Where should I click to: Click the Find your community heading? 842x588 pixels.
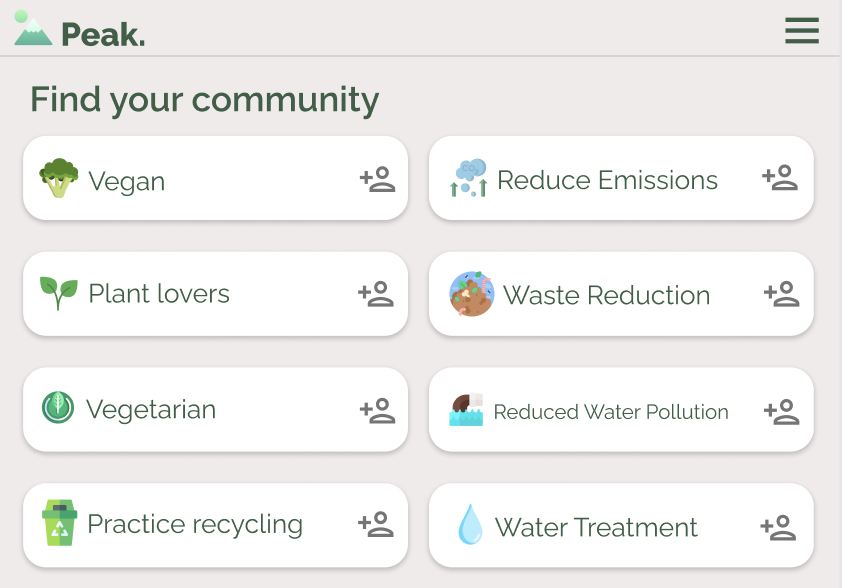click(205, 100)
